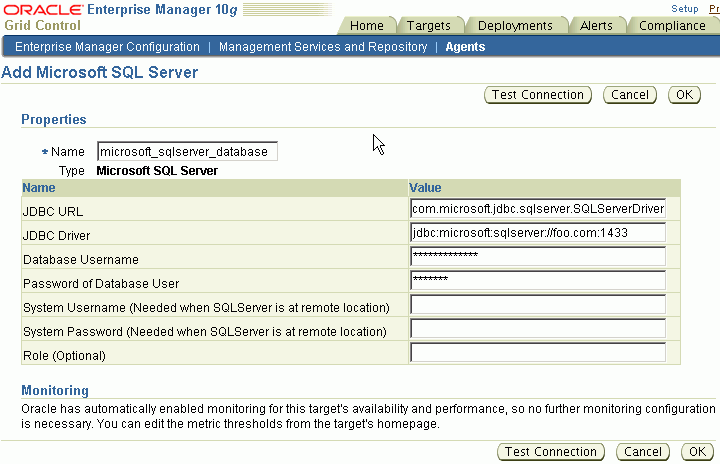Click top Test Connection button
720x464 pixels.
538,95
